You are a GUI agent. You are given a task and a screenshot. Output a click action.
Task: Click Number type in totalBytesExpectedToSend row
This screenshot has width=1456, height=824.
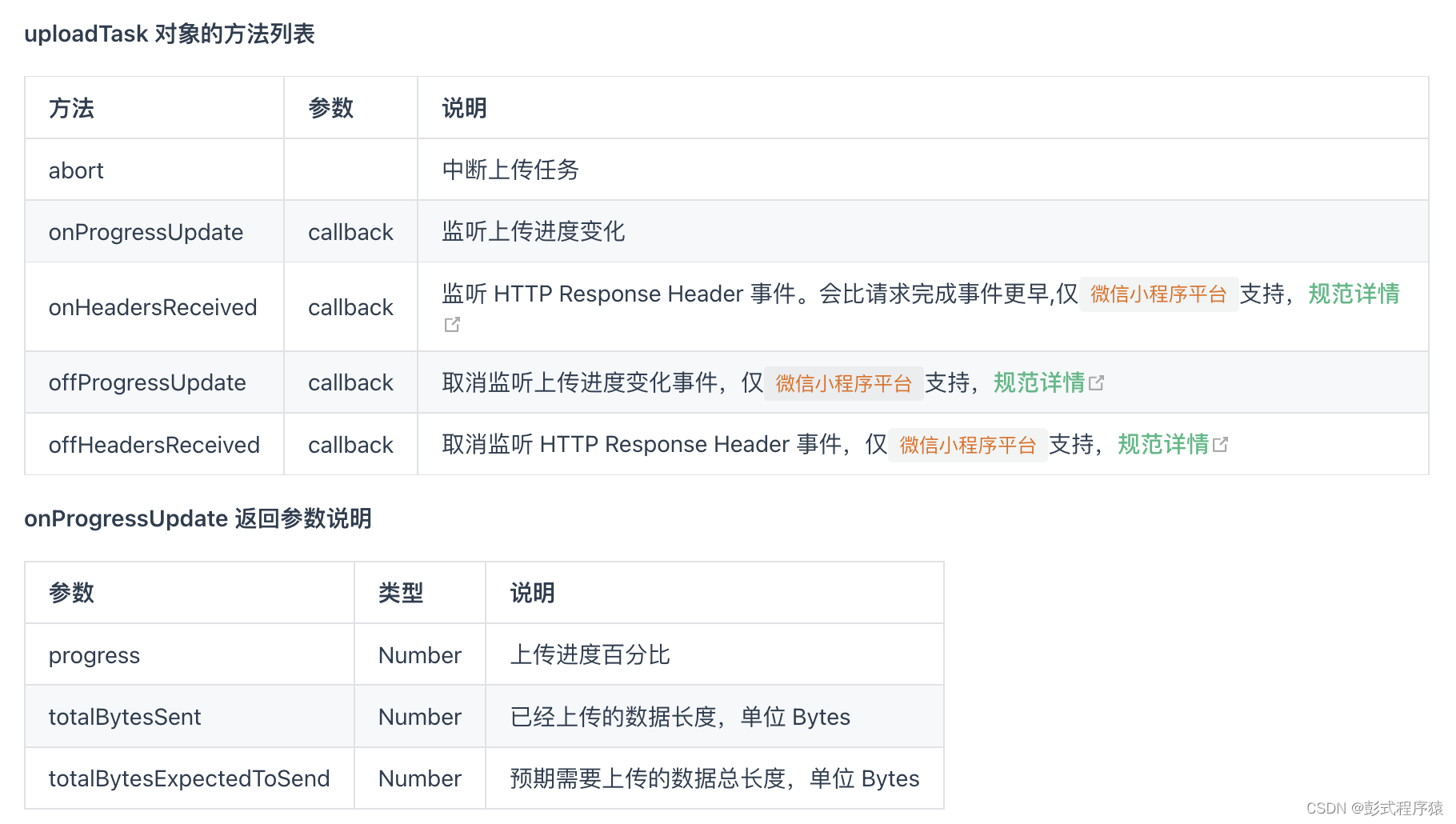coord(420,778)
